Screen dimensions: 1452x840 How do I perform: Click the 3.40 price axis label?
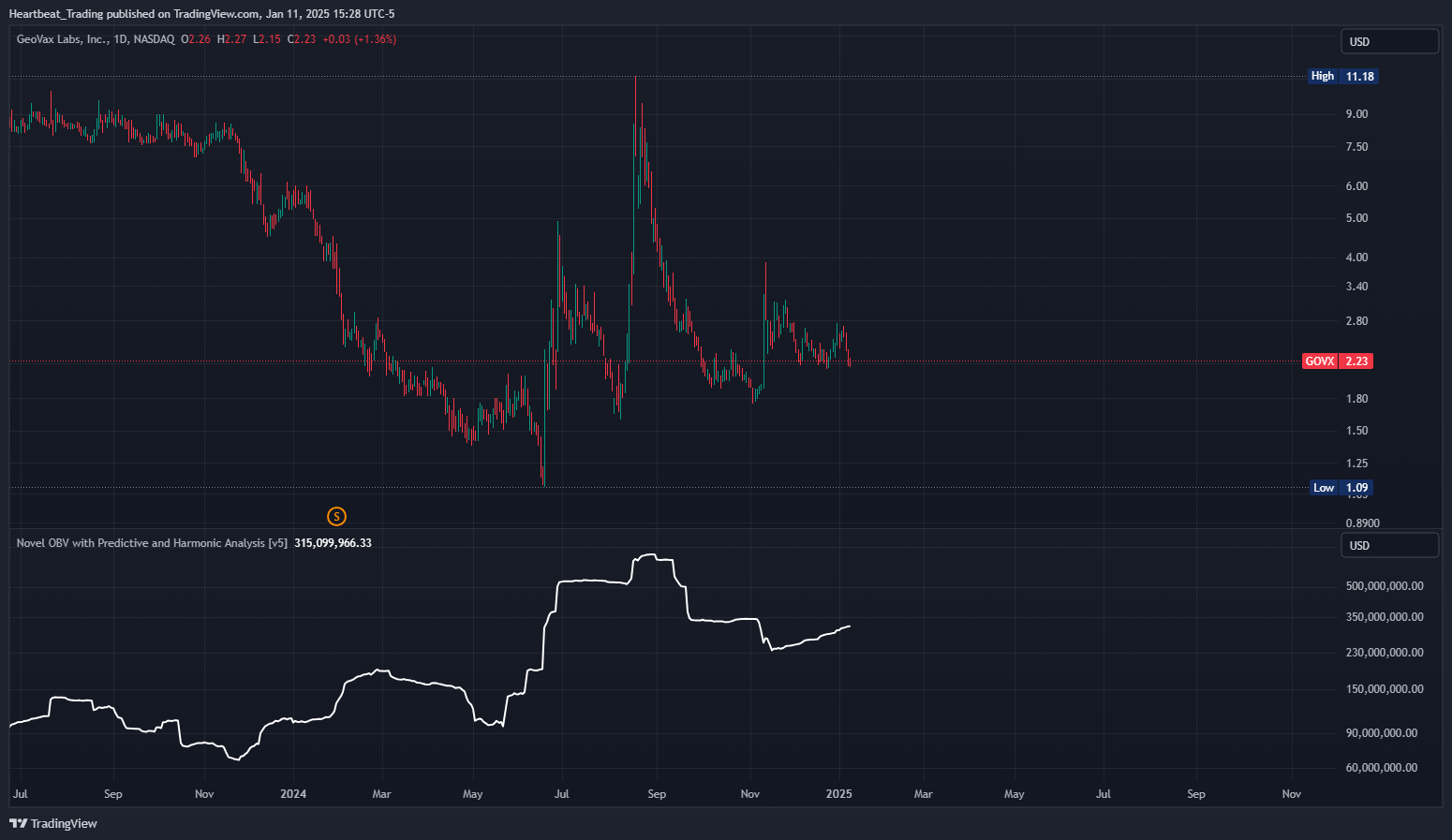click(1356, 287)
